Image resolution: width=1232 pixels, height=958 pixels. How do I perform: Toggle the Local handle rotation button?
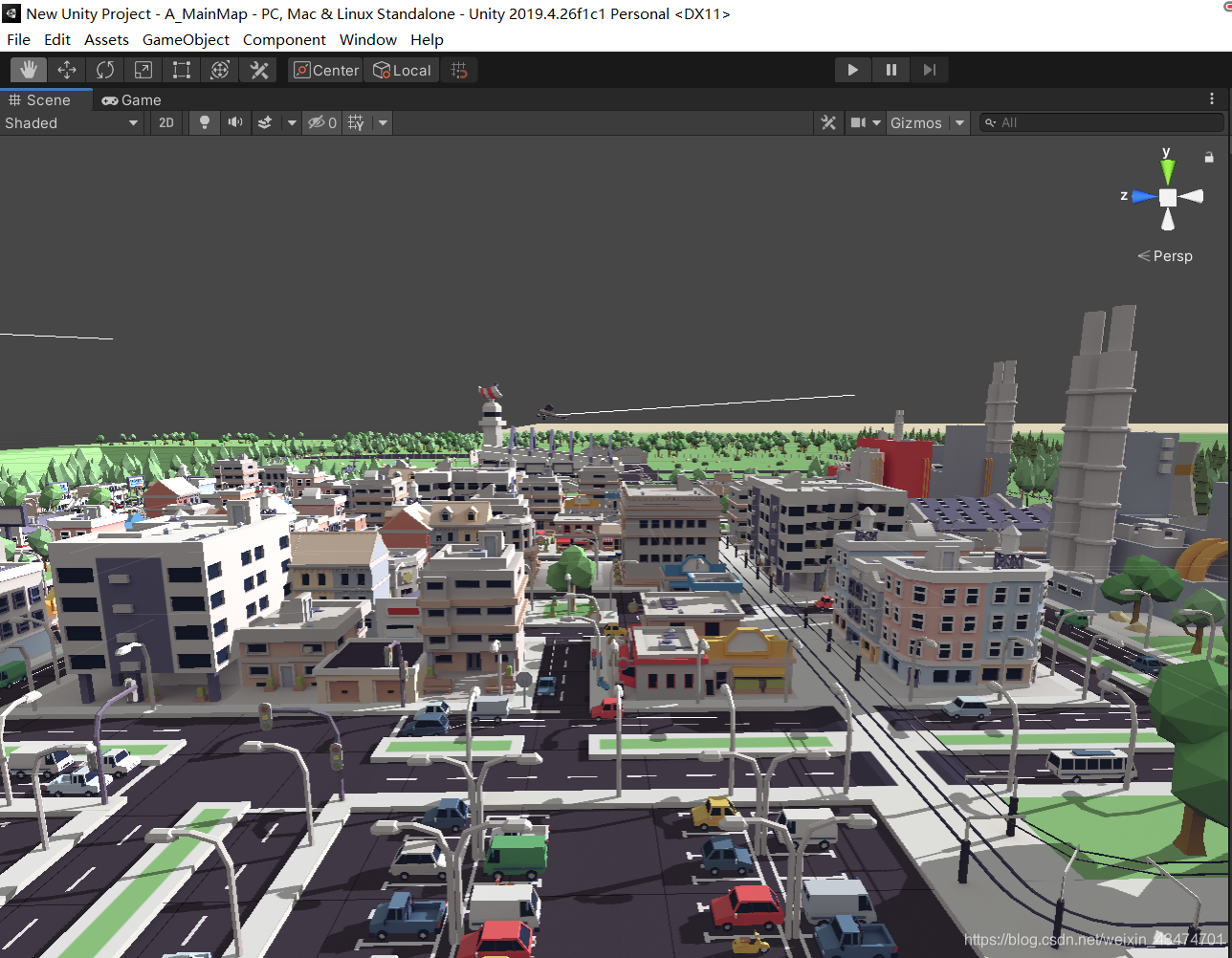point(402,70)
